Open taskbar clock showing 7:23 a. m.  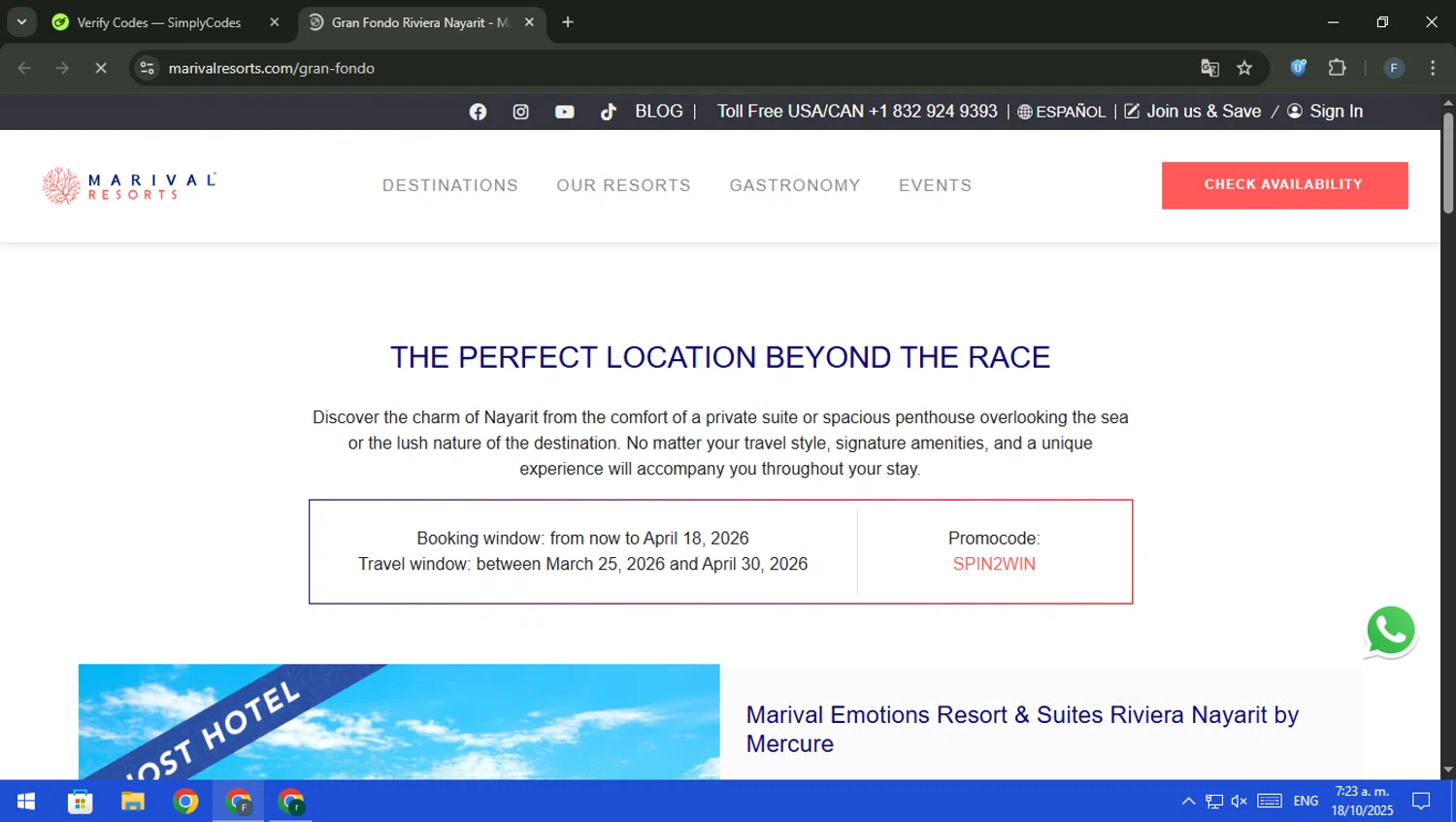pyautogui.click(x=1363, y=802)
